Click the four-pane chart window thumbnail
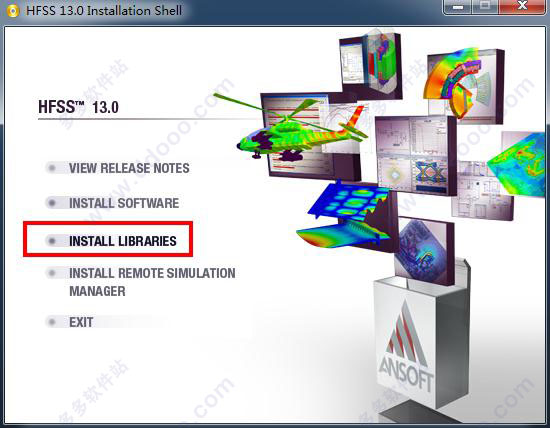 [416, 155]
